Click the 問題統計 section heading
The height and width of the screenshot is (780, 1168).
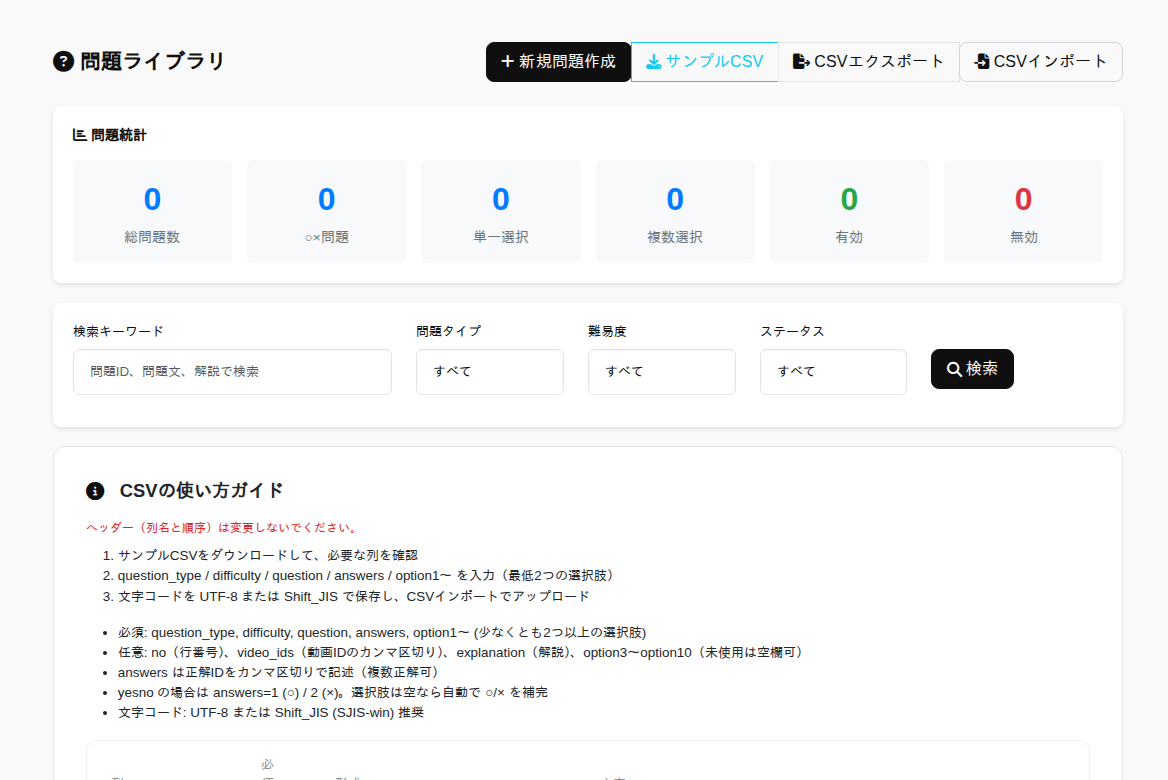(x=119, y=135)
